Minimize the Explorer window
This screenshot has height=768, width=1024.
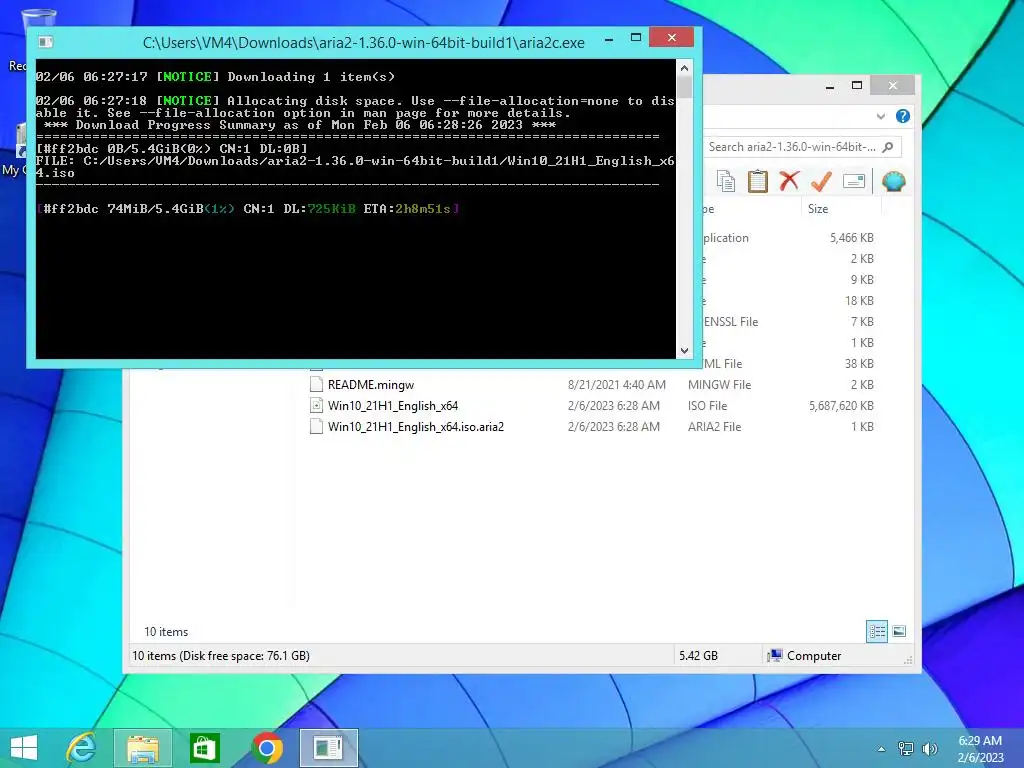pyautogui.click(x=829, y=86)
